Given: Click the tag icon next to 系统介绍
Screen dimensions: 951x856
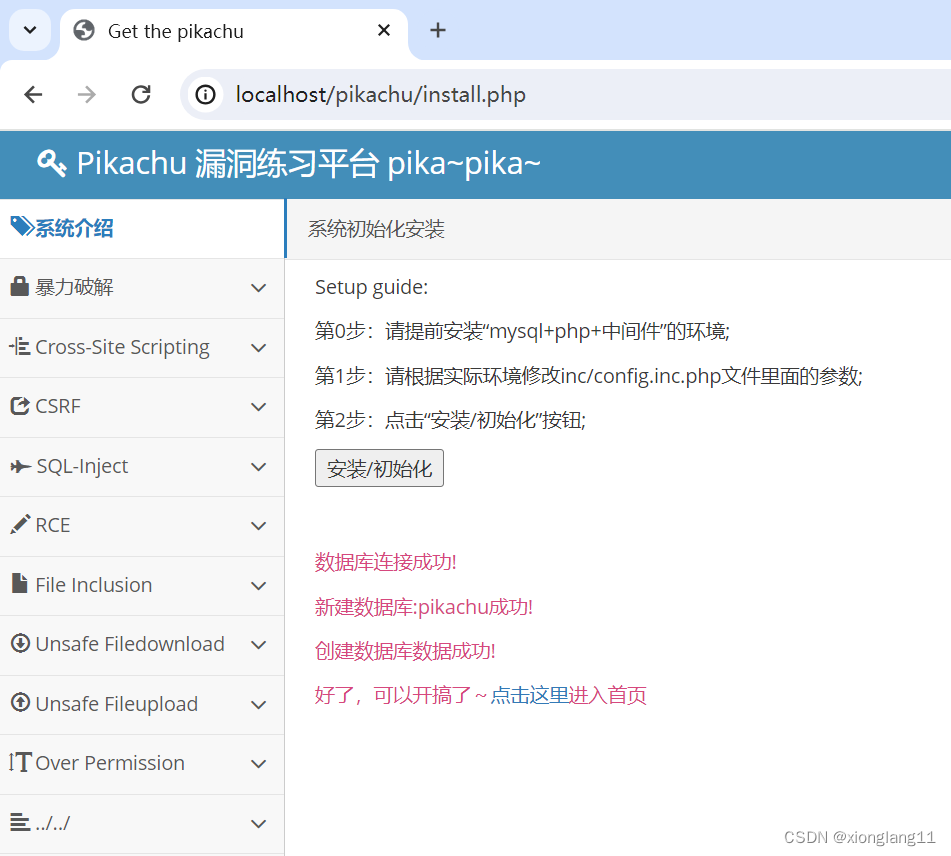Looking at the screenshot, I should (x=22, y=227).
